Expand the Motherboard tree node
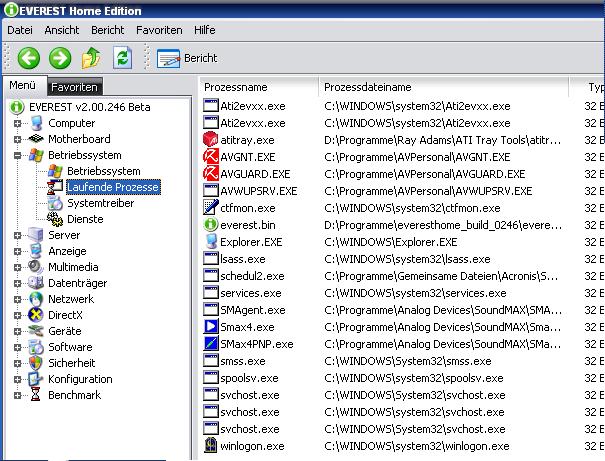 18,139
